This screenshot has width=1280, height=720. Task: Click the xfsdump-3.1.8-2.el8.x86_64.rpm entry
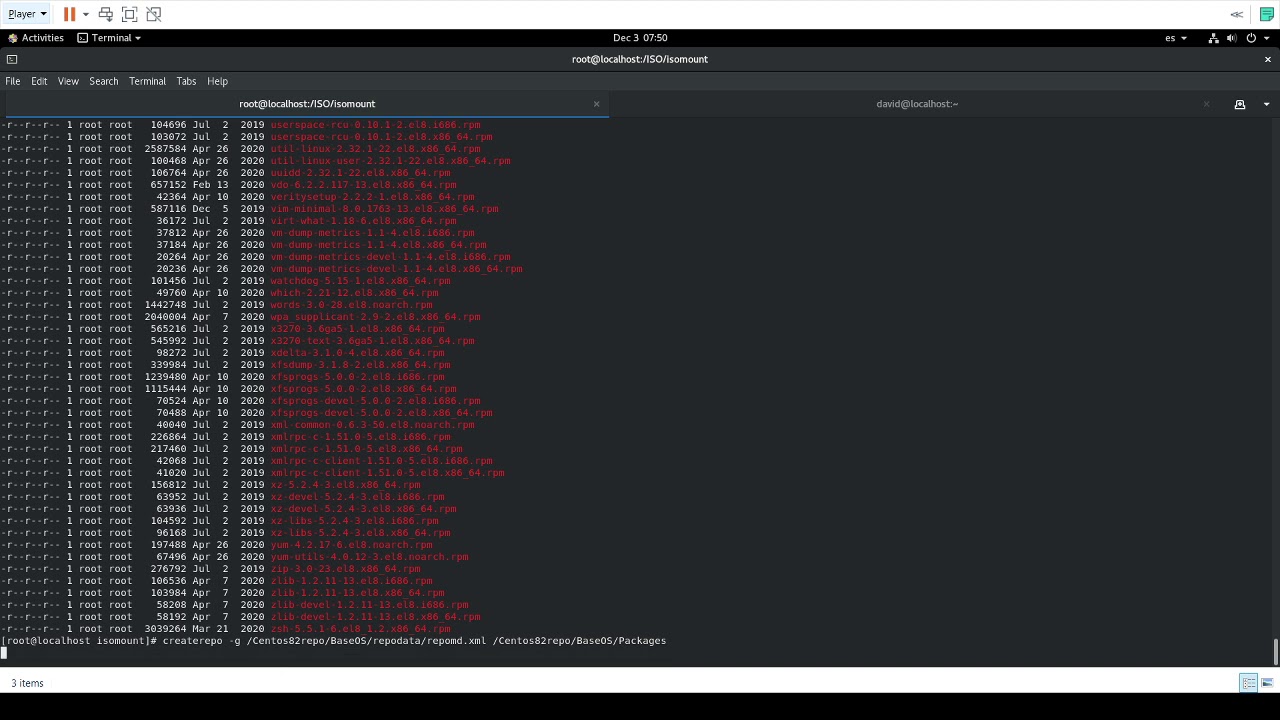360,365
